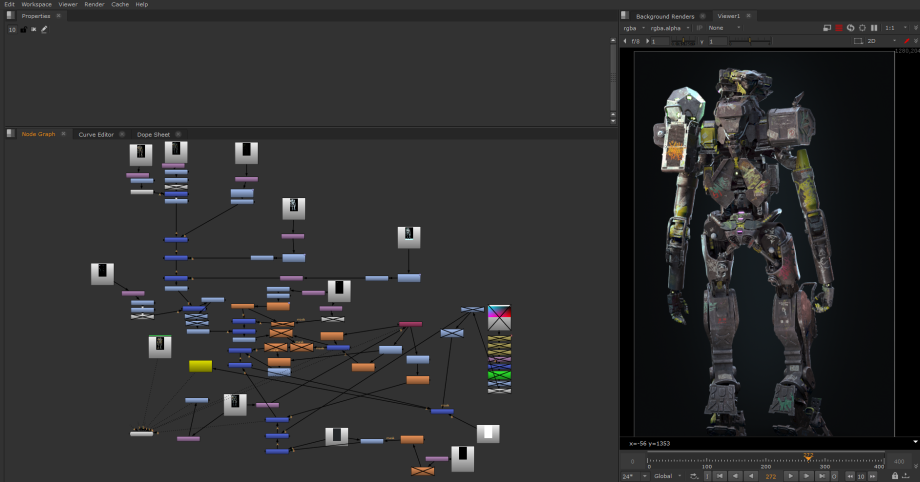
Task: Open the 2D view mode dropdown
Action: [881, 41]
